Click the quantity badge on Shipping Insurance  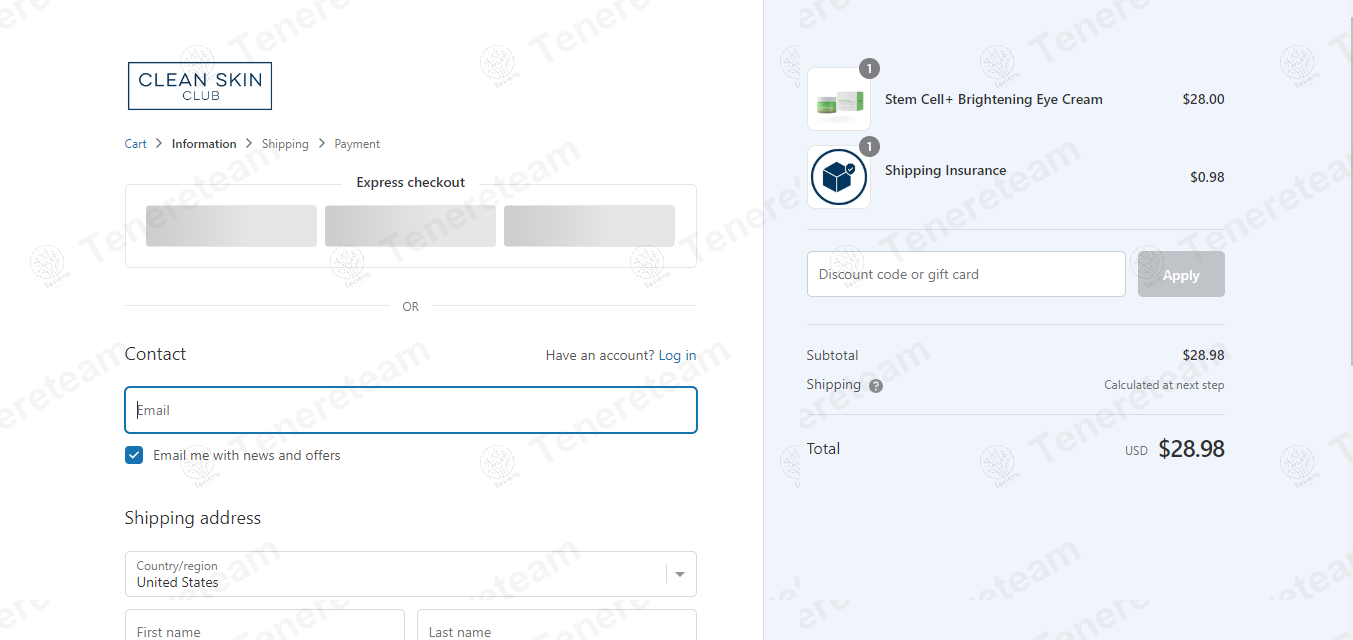pyautogui.click(x=870, y=147)
